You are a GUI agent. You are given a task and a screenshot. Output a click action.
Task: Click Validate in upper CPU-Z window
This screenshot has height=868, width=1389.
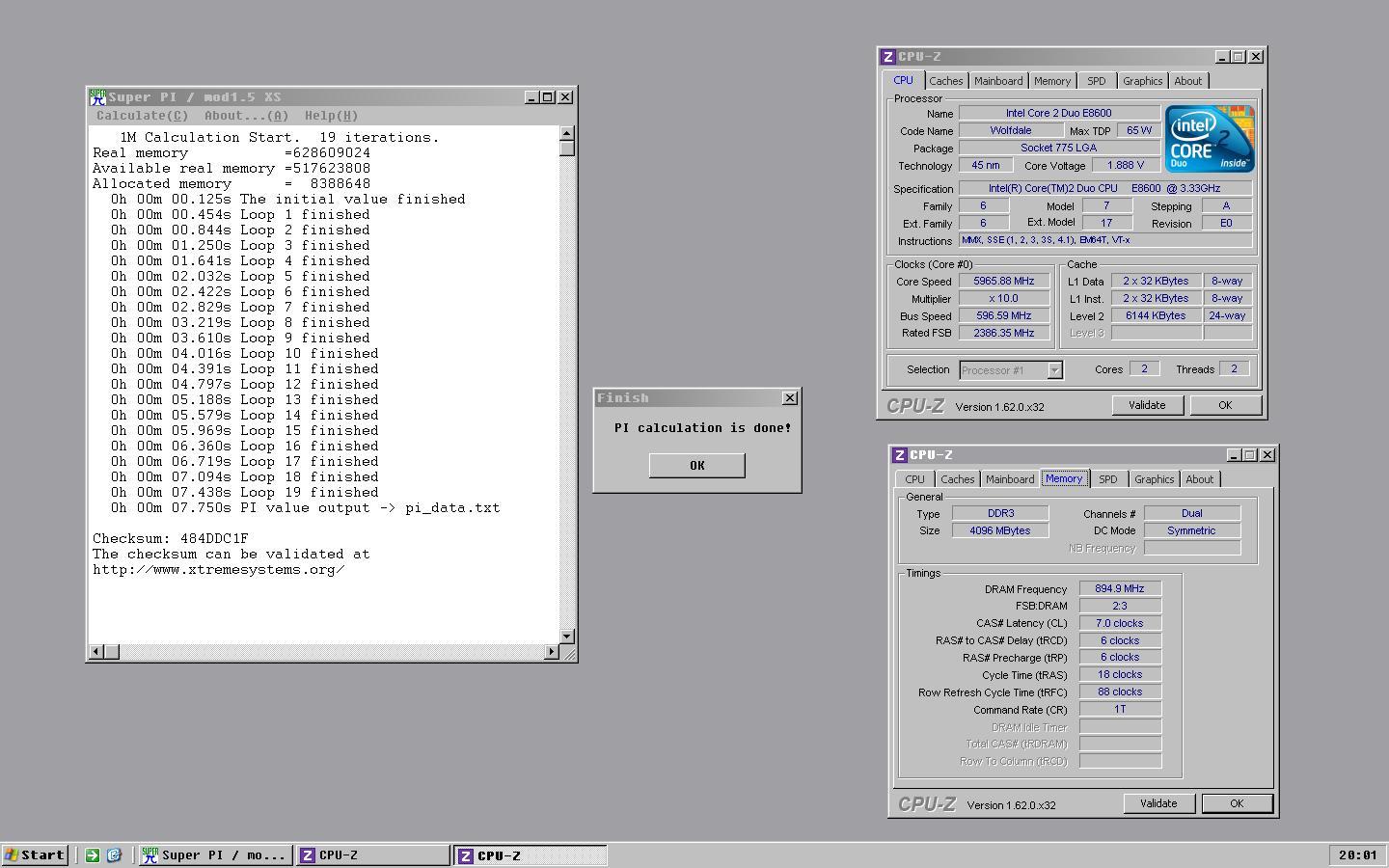coord(1147,405)
